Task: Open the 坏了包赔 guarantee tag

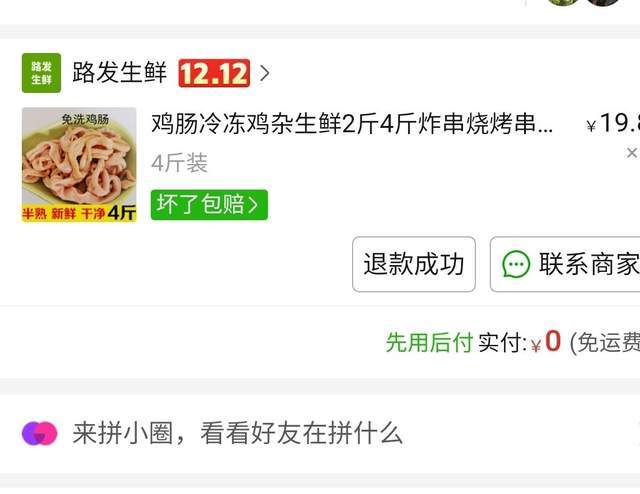Action: [209, 205]
